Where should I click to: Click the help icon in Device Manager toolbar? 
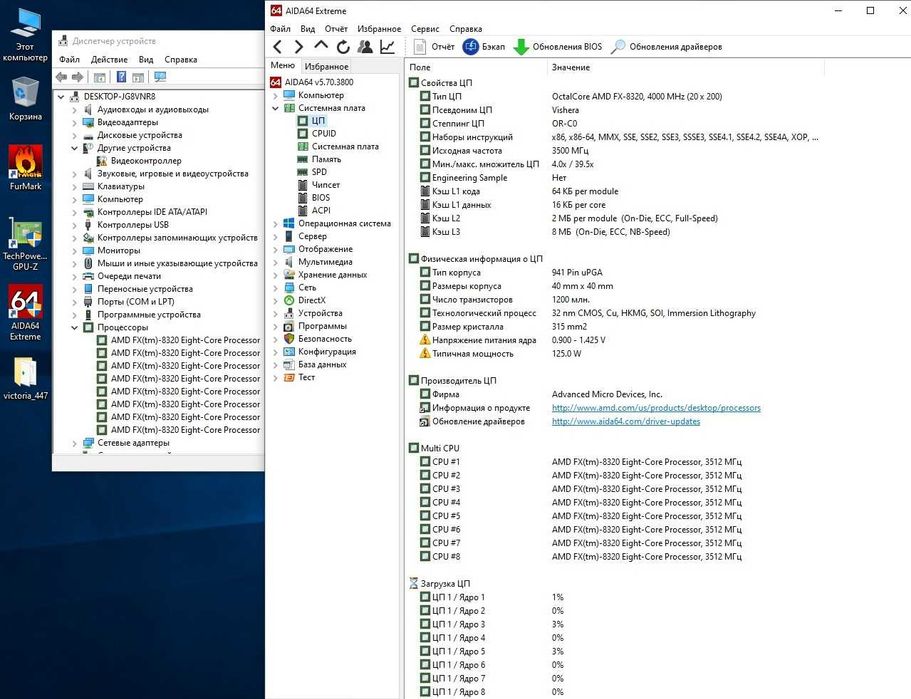pos(121,77)
